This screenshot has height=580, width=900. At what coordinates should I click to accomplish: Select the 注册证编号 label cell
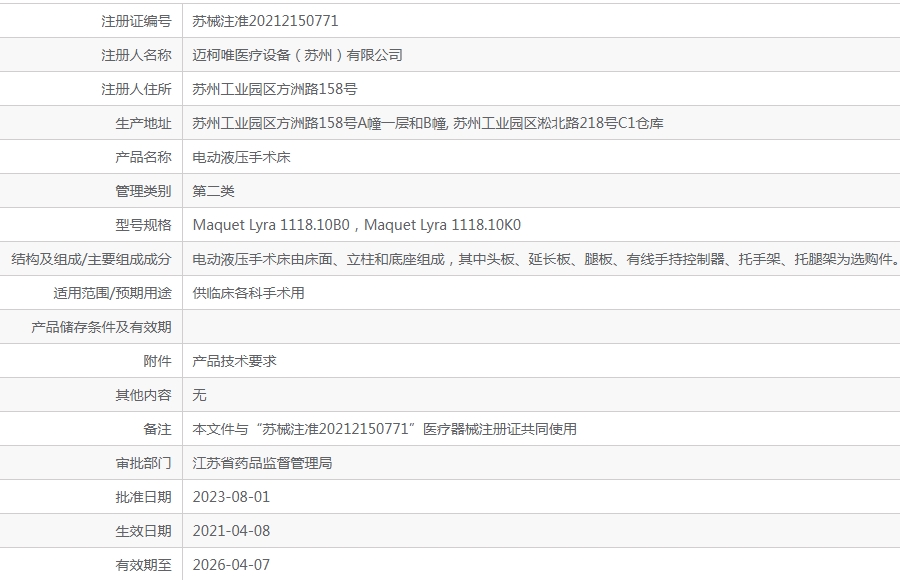(x=91, y=21)
